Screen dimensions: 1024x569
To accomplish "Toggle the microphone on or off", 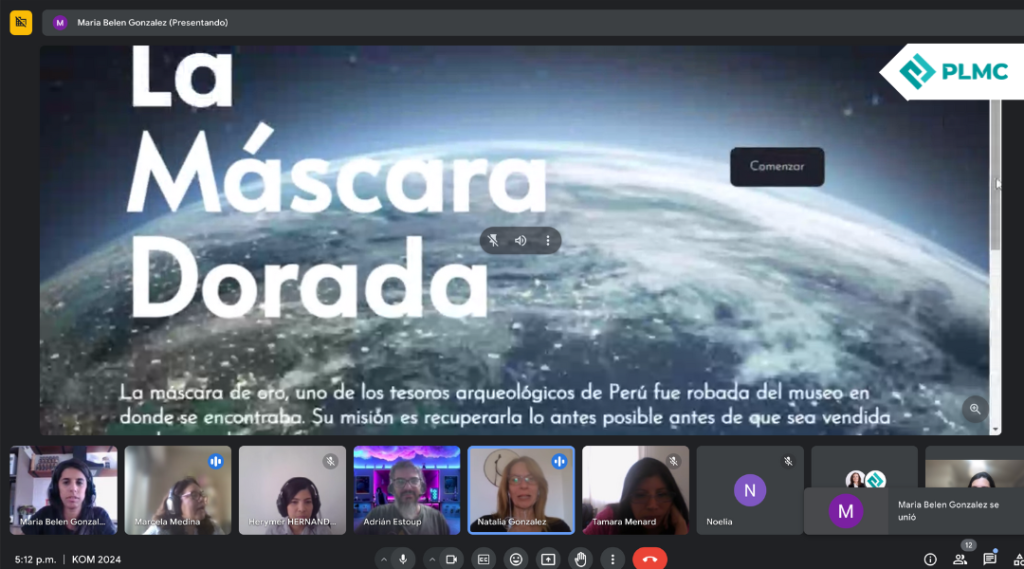I will [404, 559].
